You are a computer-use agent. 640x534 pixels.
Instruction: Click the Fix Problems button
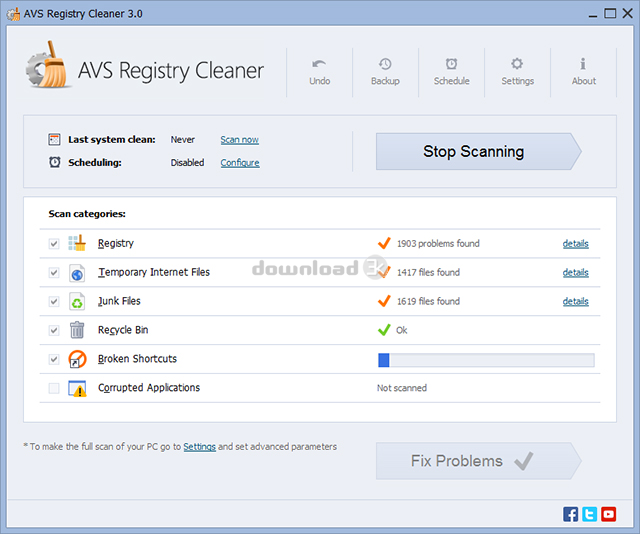(x=478, y=461)
